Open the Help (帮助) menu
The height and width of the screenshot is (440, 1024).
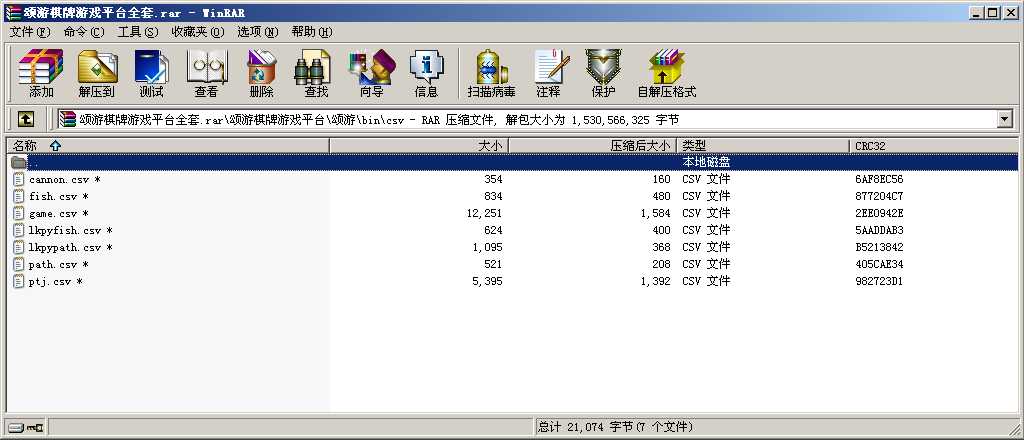tap(312, 31)
